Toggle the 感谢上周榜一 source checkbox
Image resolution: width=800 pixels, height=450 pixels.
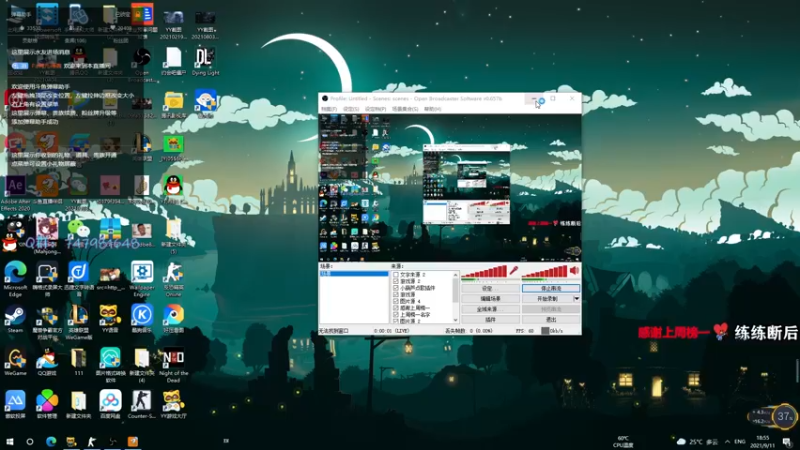point(395,308)
